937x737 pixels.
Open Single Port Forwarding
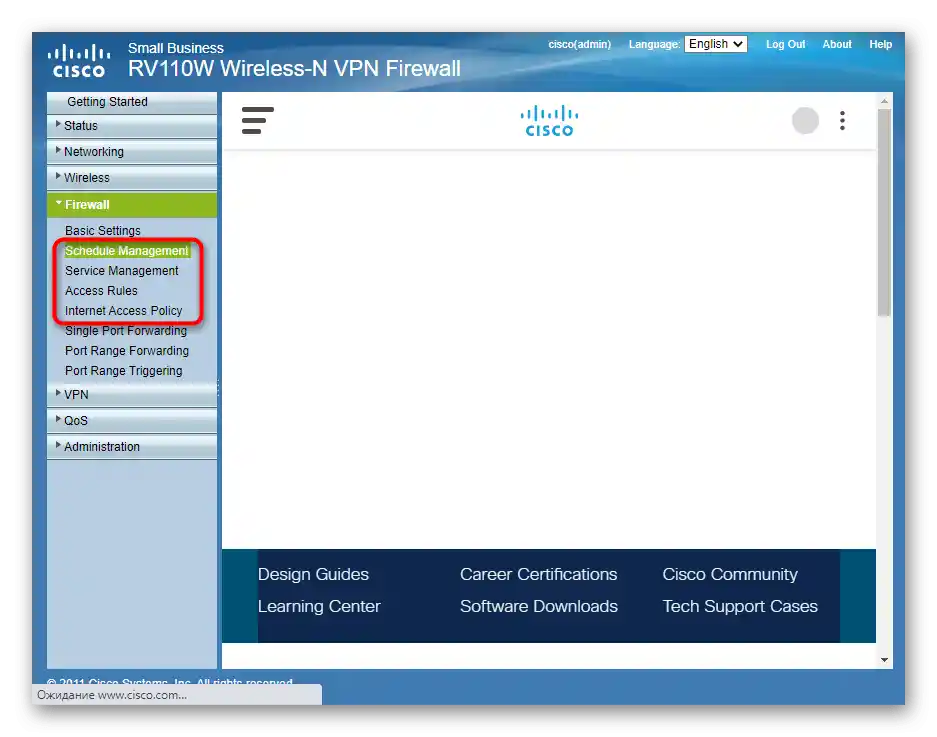point(126,331)
